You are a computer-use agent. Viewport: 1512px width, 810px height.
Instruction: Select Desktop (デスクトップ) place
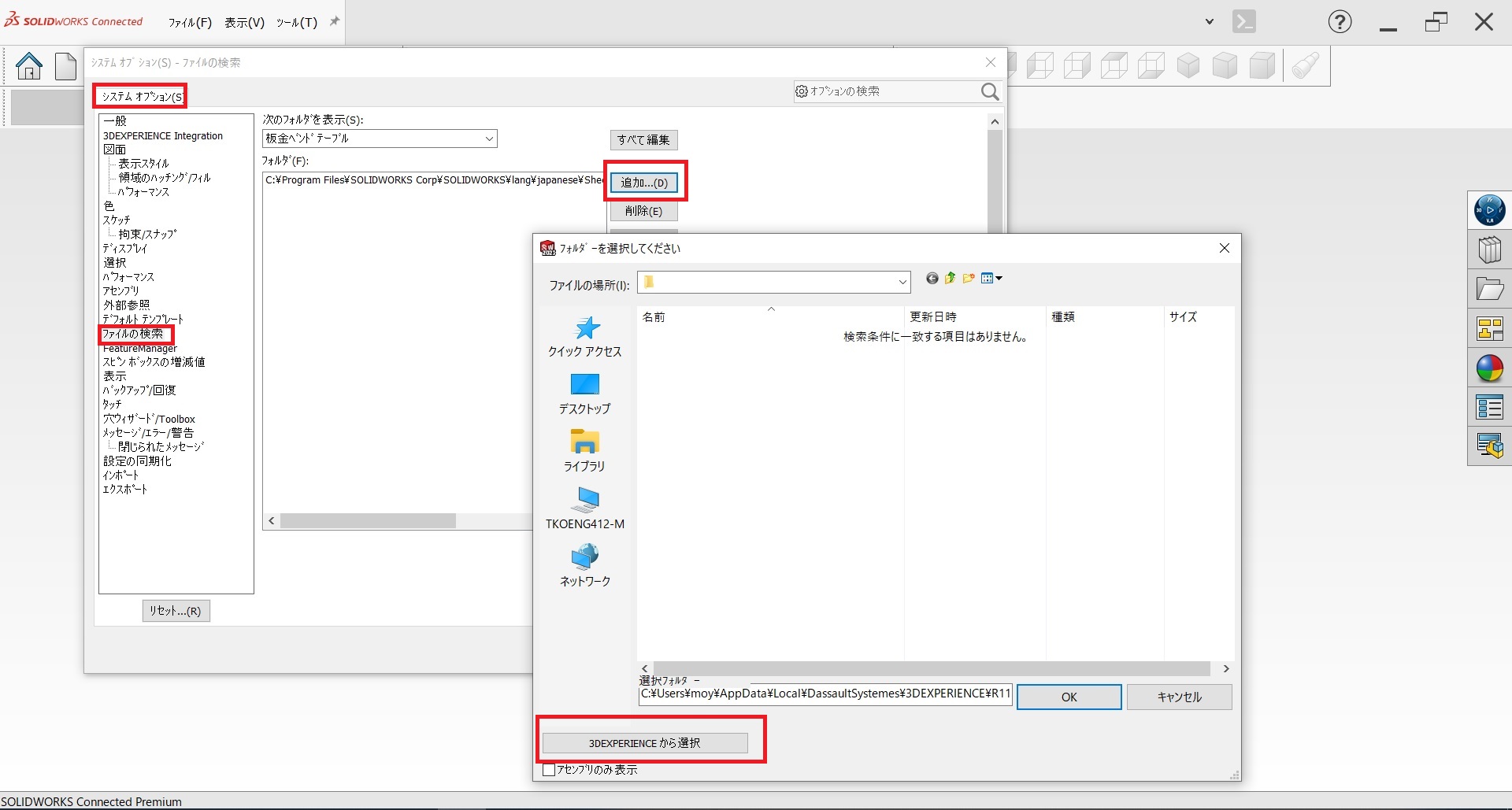584,394
